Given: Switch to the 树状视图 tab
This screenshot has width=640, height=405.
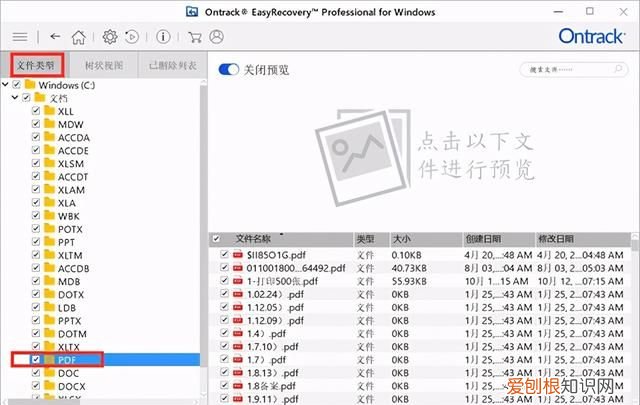Looking at the screenshot, I should point(104,65).
